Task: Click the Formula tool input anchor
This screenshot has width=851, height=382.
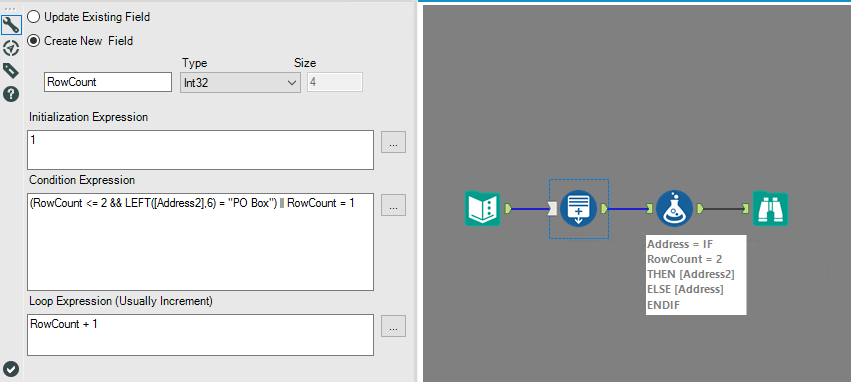Action: coord(649,208)
